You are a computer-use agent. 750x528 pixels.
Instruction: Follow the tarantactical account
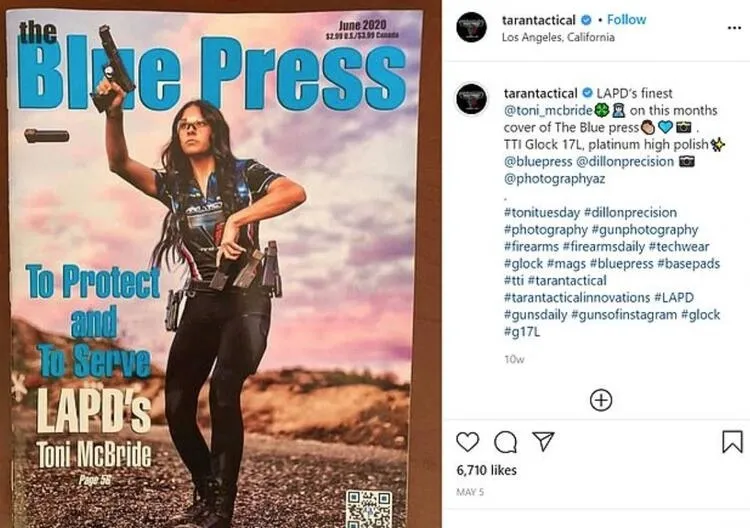626,20
